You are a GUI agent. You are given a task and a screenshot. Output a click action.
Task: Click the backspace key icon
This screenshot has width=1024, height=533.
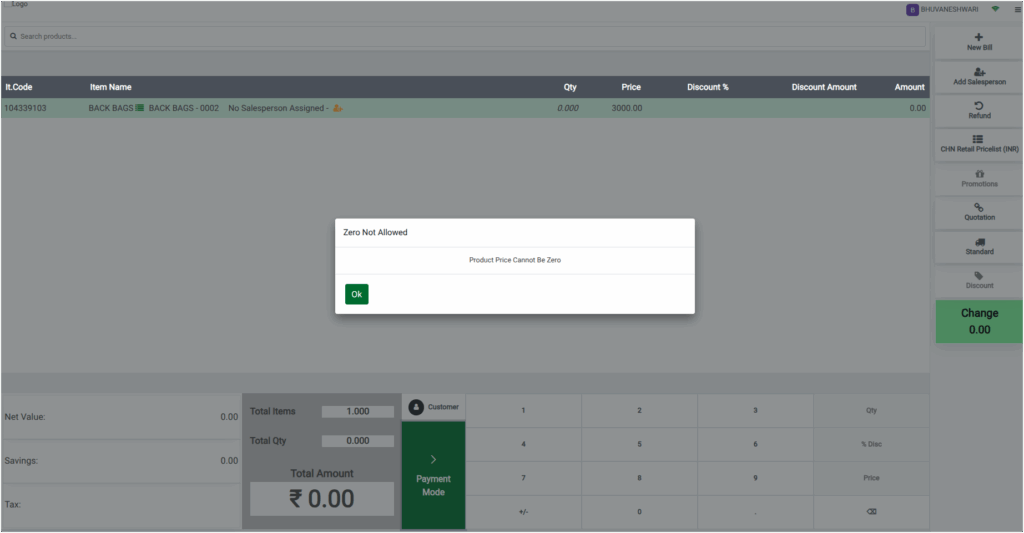coord(871,512)
